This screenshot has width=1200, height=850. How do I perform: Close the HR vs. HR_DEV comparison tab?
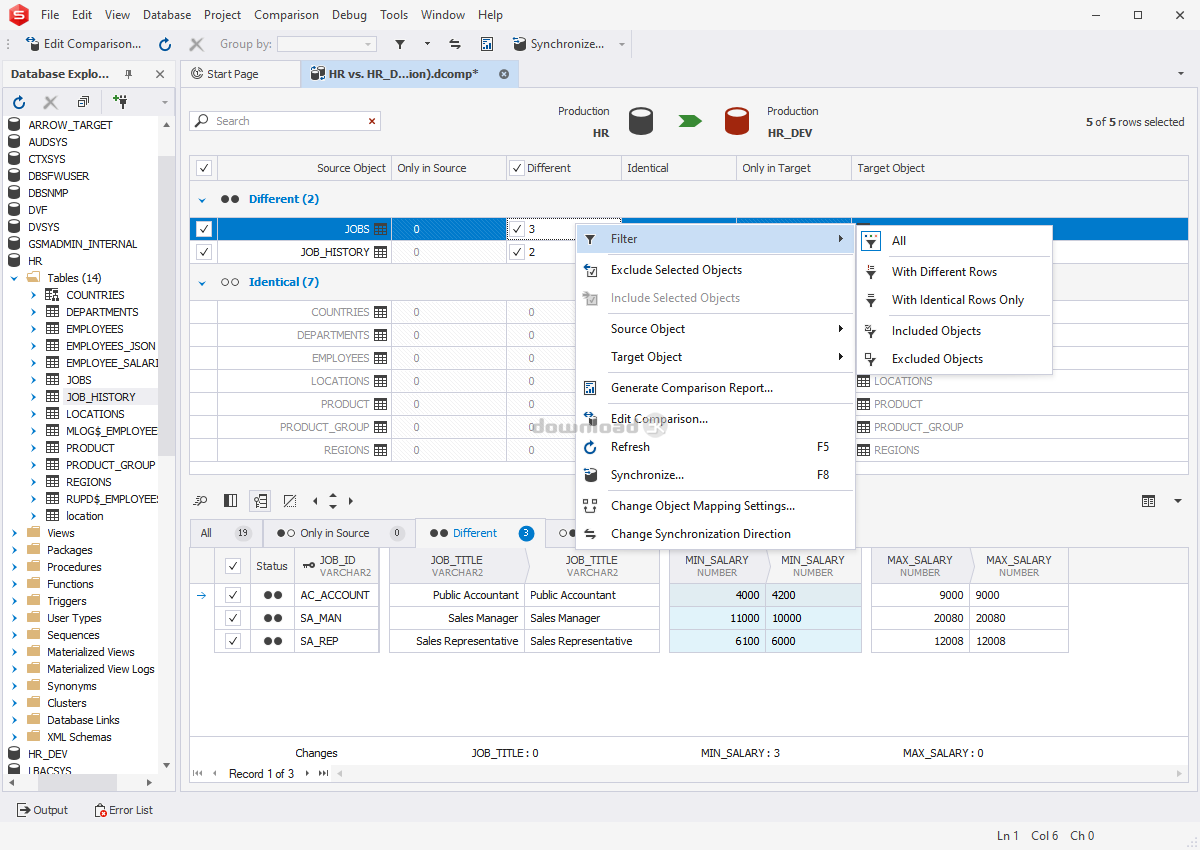pos(504,74)
